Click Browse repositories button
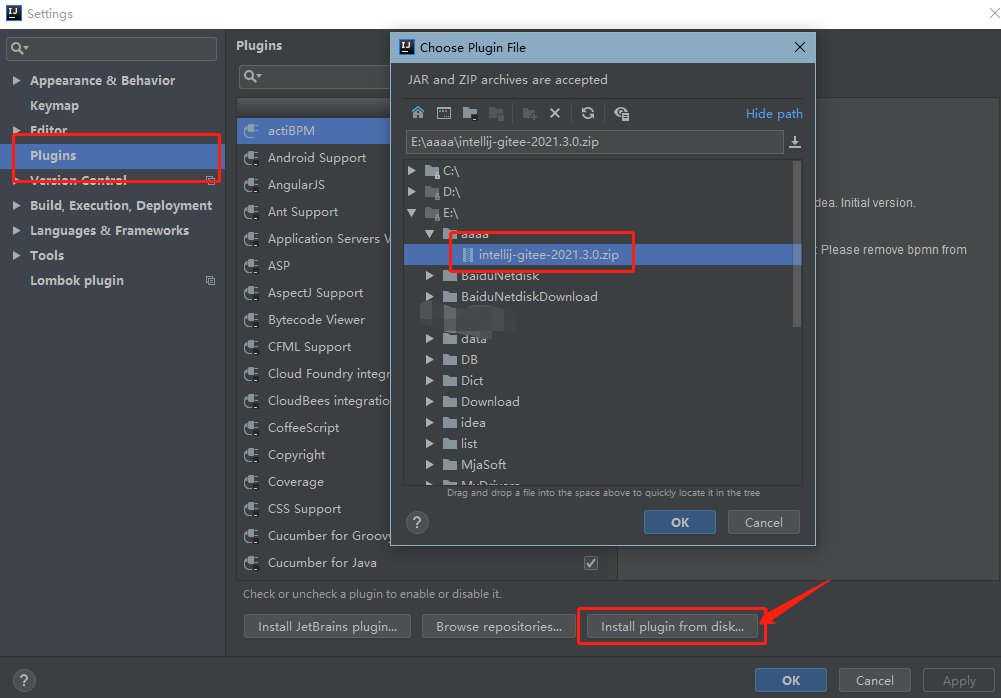This screenshot has height=698, width=1001. (x=499, y=626)
